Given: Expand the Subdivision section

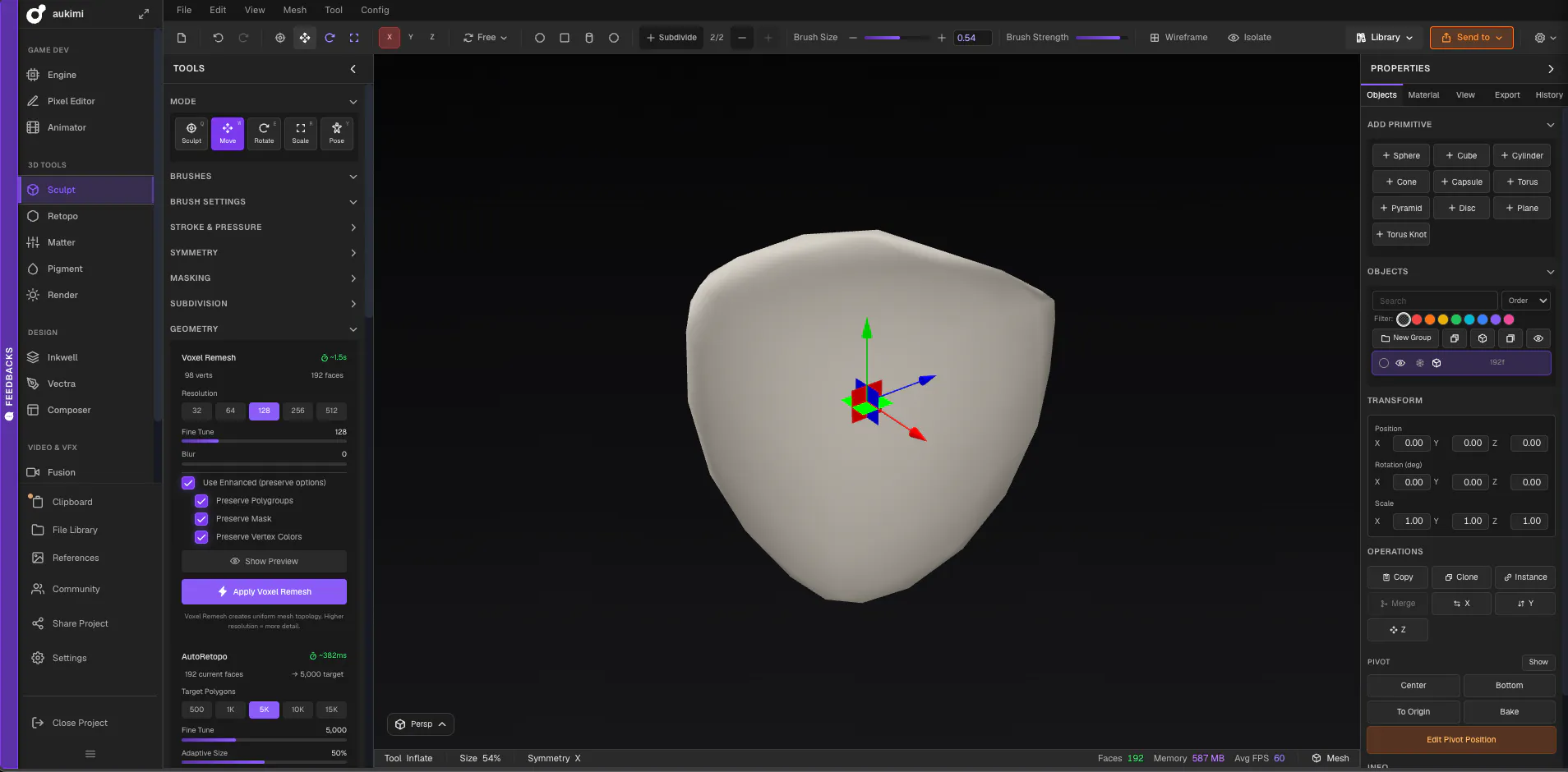Looking at the screenshot, I should pos(264,304).
